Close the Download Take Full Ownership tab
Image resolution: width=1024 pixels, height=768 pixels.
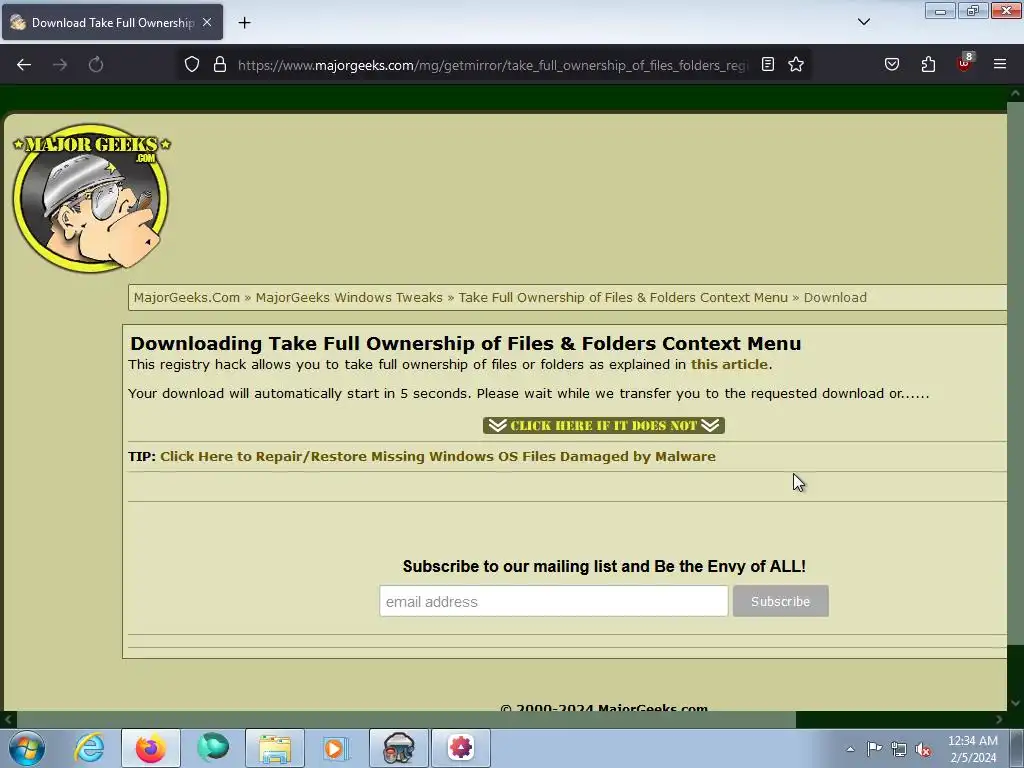pos(207,22)
